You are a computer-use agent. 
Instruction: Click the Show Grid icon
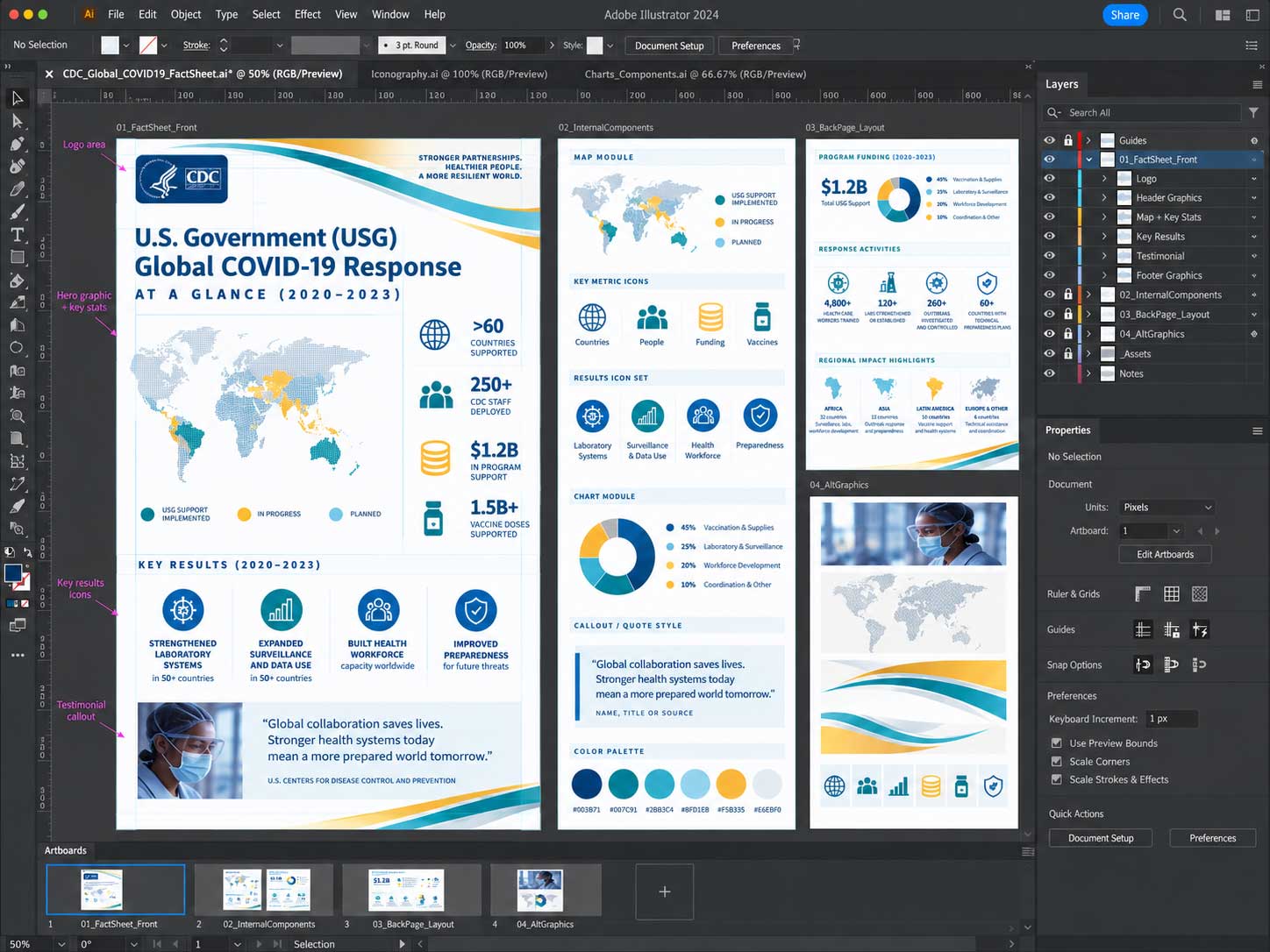pyautogui.click(x=1171, y=594)
